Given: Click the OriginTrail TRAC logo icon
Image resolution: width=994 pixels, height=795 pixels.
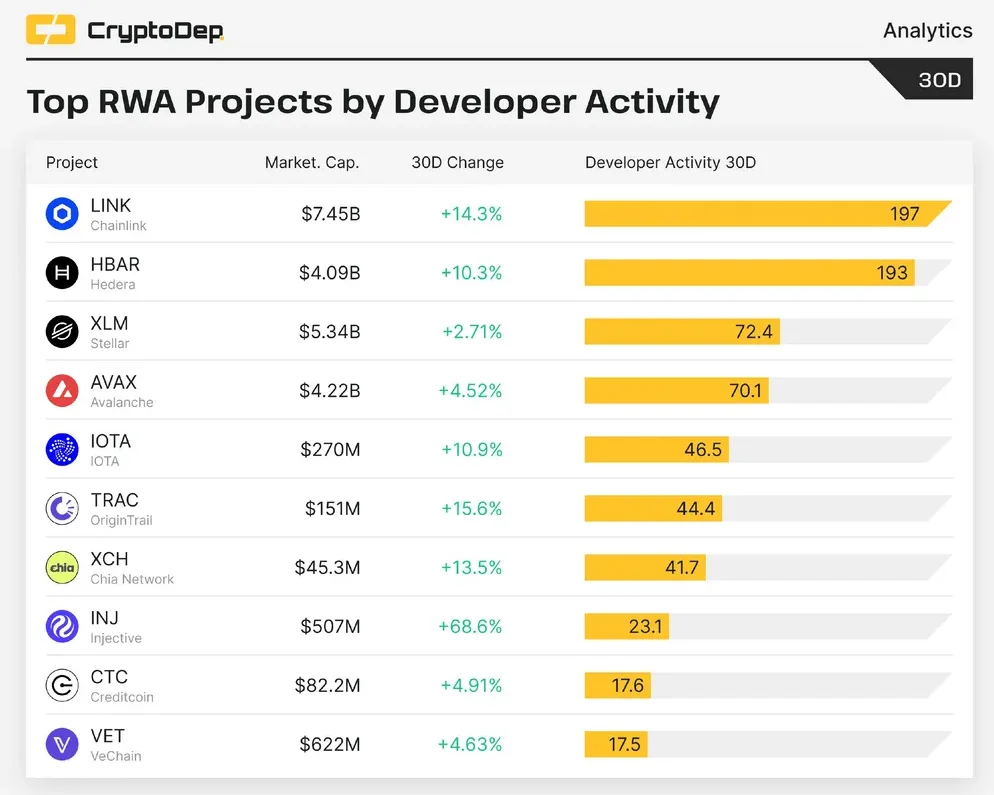Looking at the screenshot, I should click(x=62, y=508).
